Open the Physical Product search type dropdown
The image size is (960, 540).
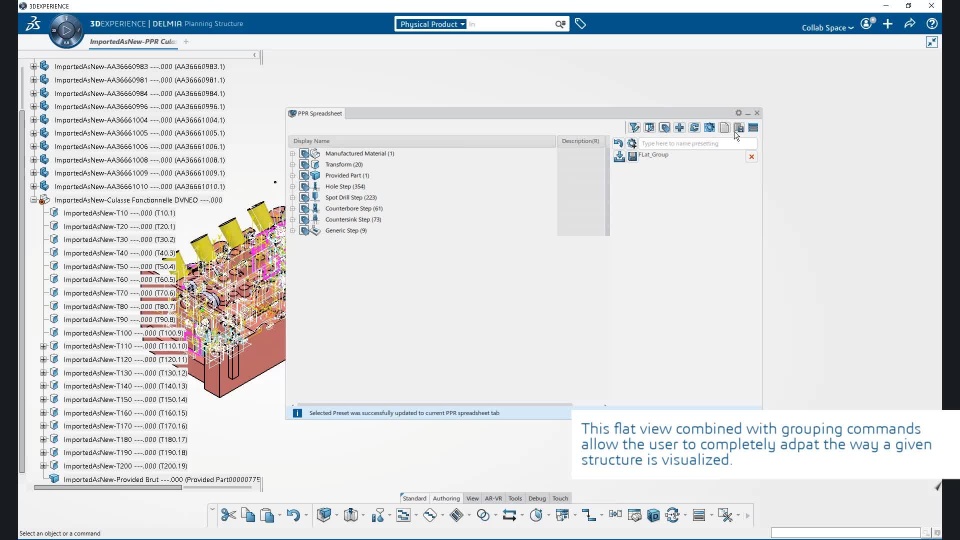(x=431, y=24)
